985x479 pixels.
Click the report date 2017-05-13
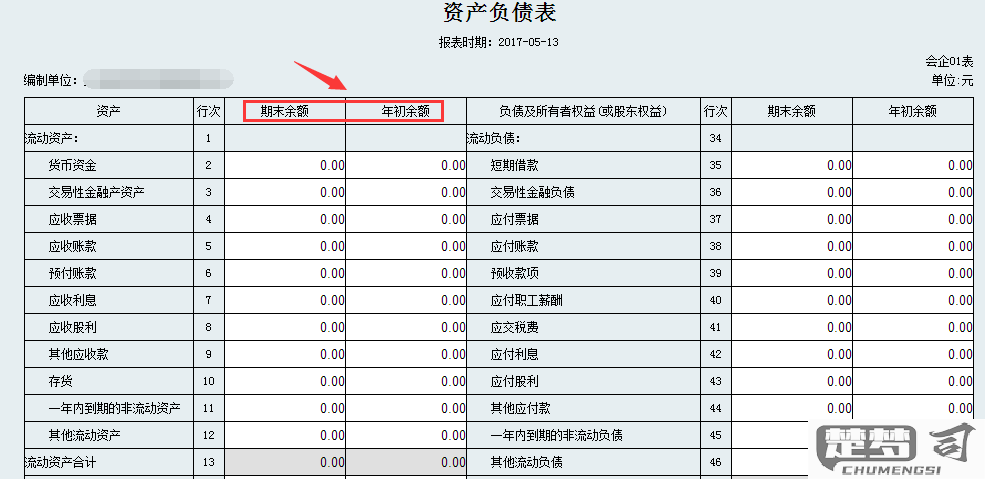point(528,43)
